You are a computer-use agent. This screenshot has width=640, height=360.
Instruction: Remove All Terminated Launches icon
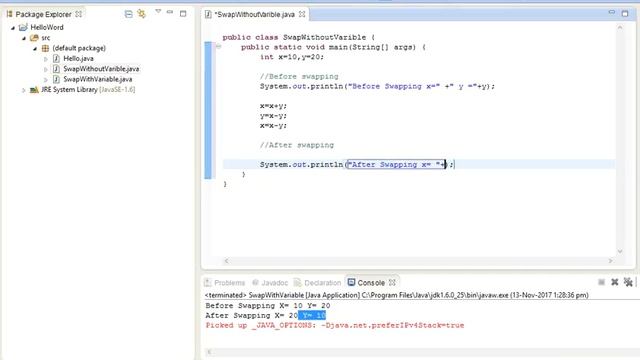pos(628,282)
